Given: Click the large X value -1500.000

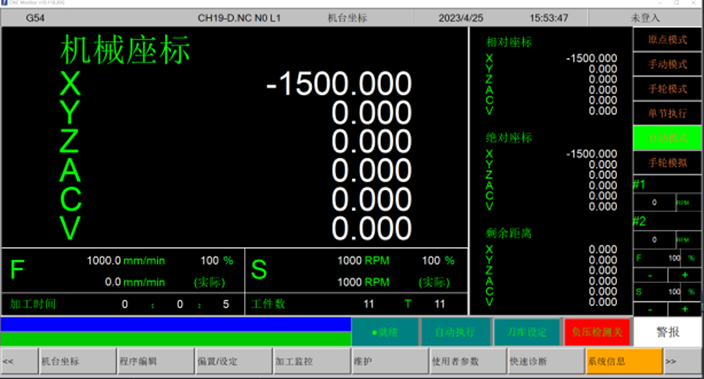Looking at the screenshot, I should [339, 84].
